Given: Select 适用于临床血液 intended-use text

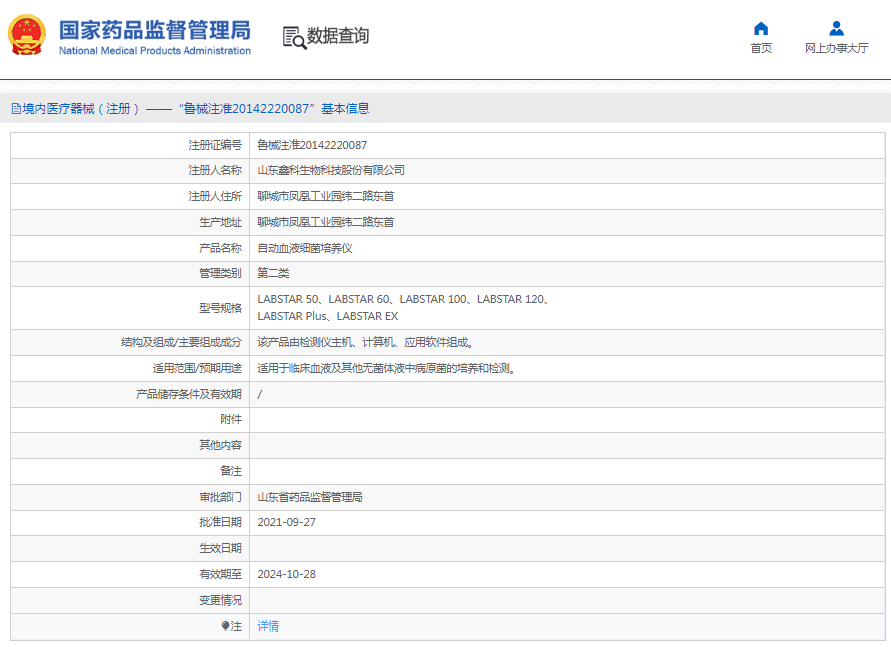Looking at the screenshot, I should click(386, 368).
